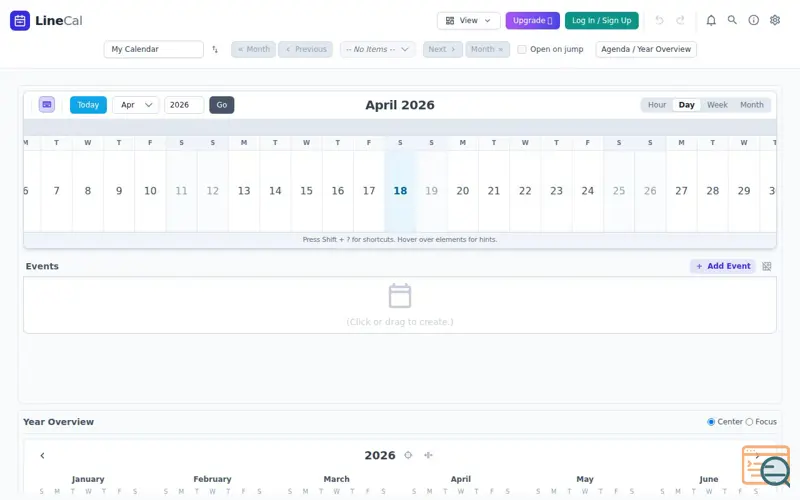Open the notifications bell
The width and height of the screenshot is (800, 500).
click(x=711, y=20)
